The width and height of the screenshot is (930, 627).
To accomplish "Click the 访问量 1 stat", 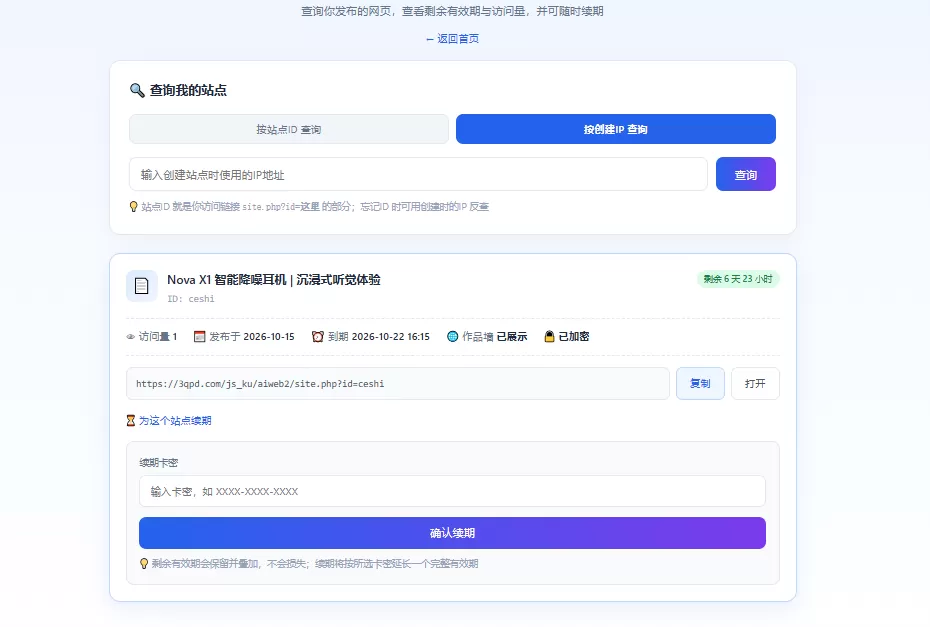I will (152, 337).
